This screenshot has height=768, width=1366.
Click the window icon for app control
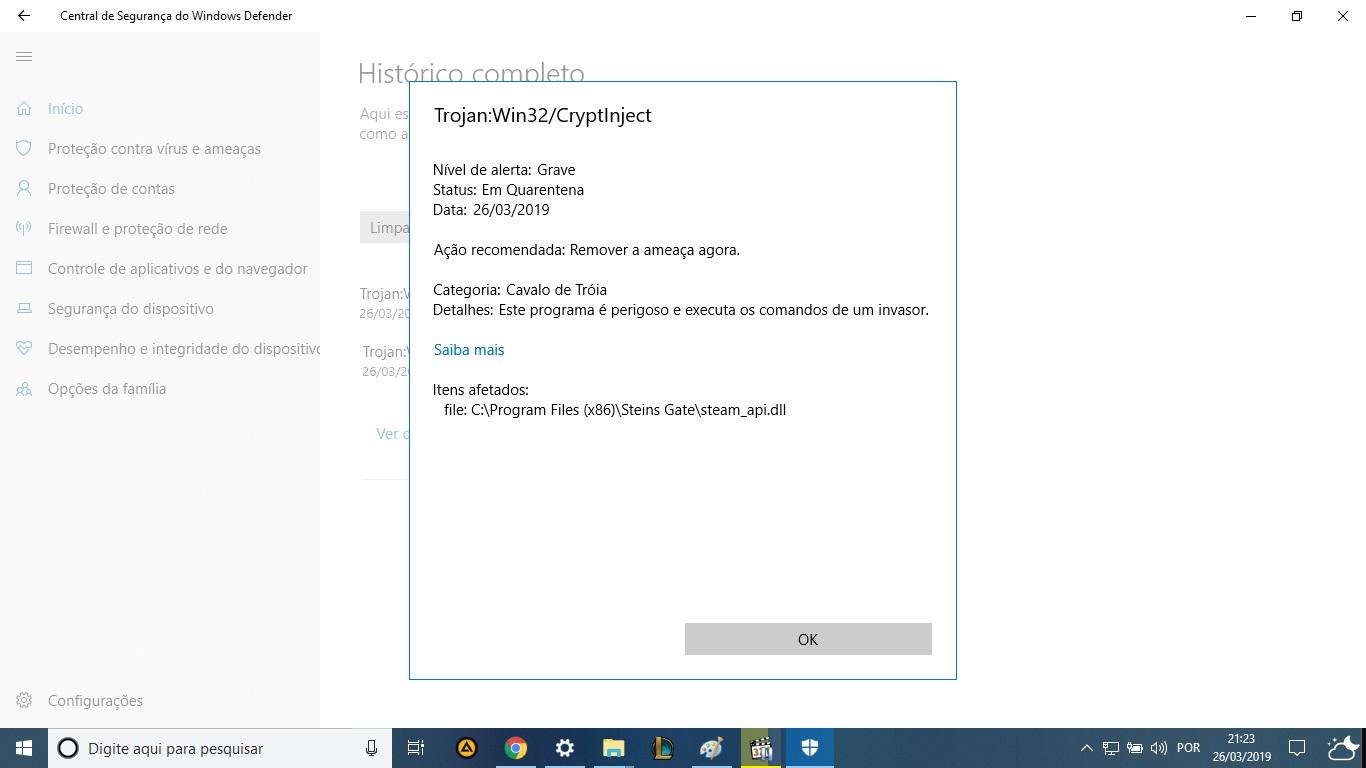coord(24,268)
